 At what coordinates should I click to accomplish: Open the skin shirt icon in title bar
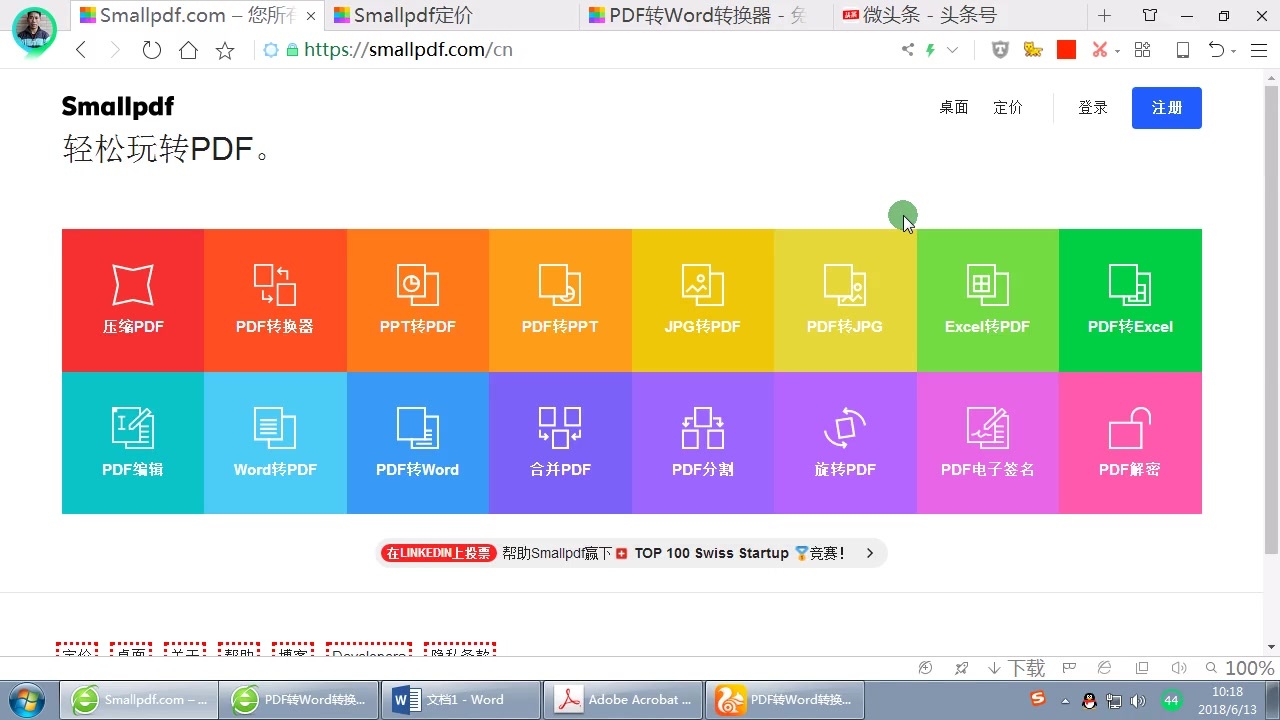[1150, 16]
